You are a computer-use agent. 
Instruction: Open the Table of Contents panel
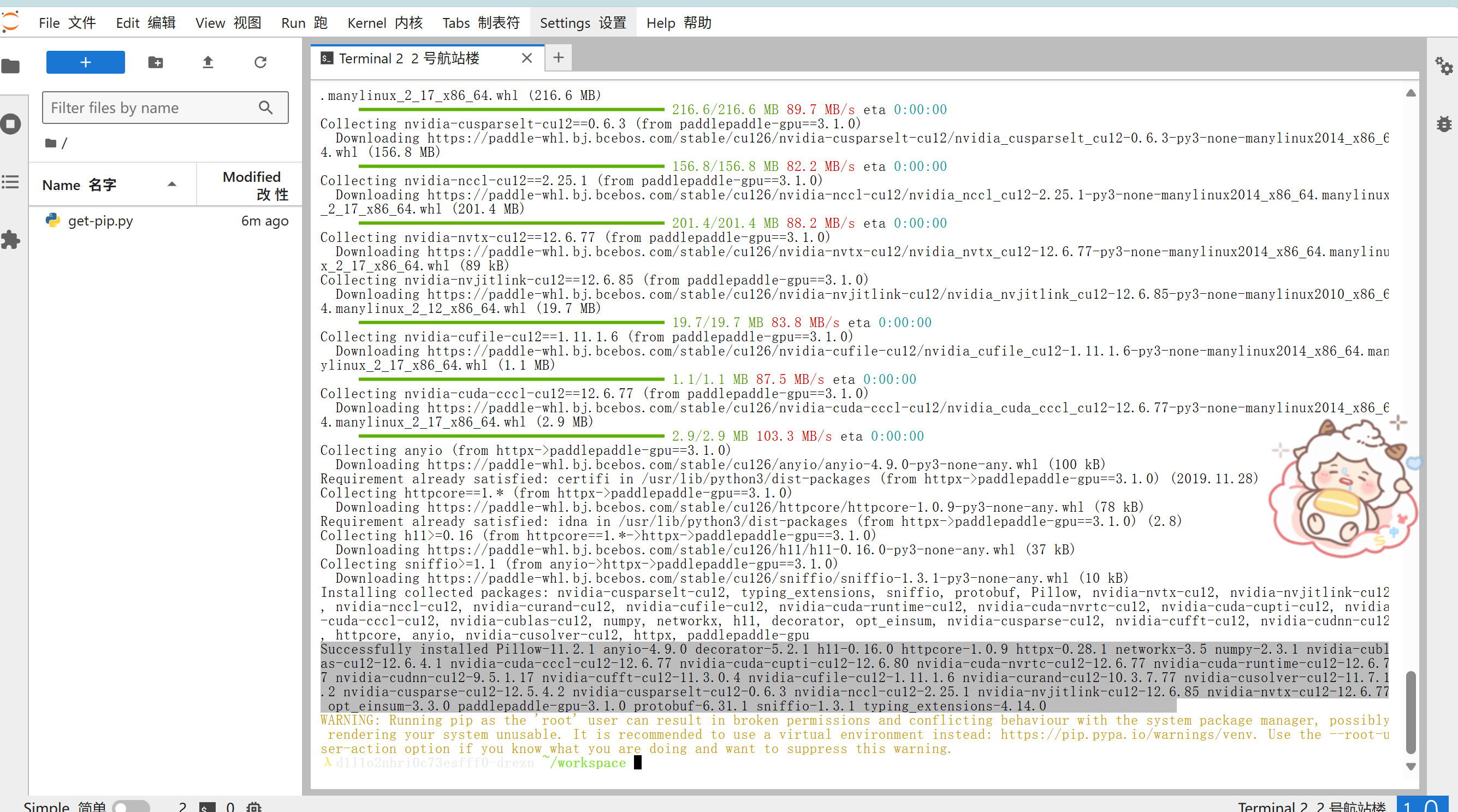11,182
